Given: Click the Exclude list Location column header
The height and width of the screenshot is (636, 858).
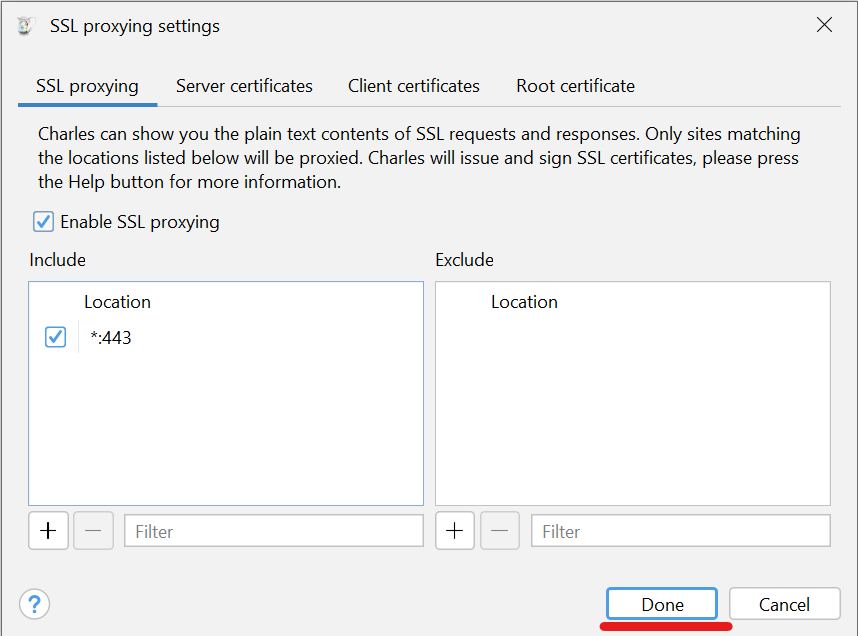Looking at the screenshot, I should pyautogui.click(x=524, y=302).
